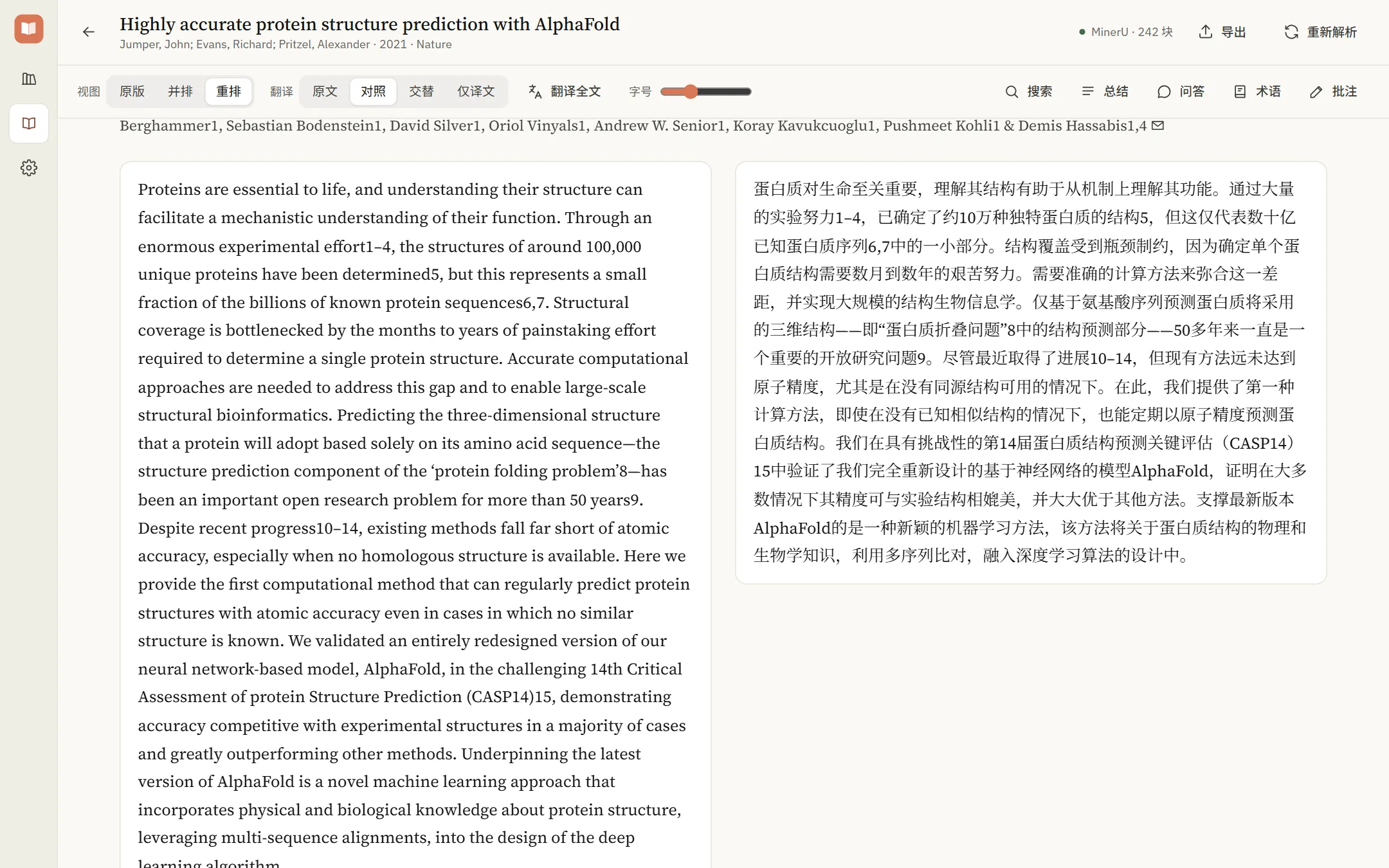Image resolution: width=1389 pixels, height=868 pixels.
Task: Click the English abstract paragraph card
Action: [x=415, y=514]
